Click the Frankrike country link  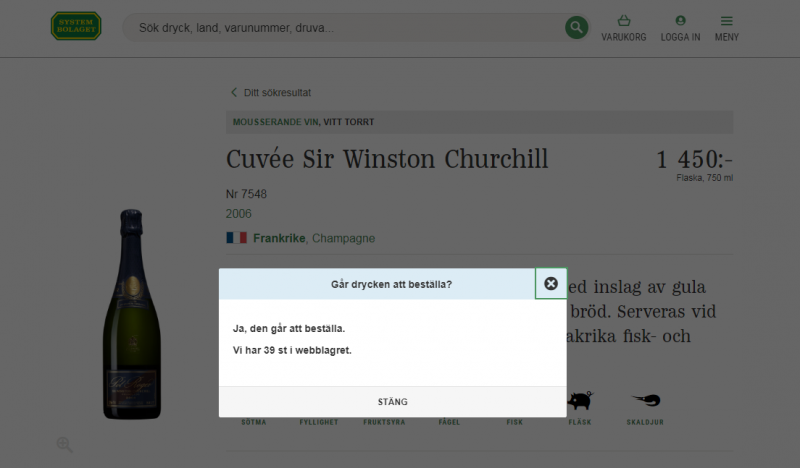coord(279,238)
